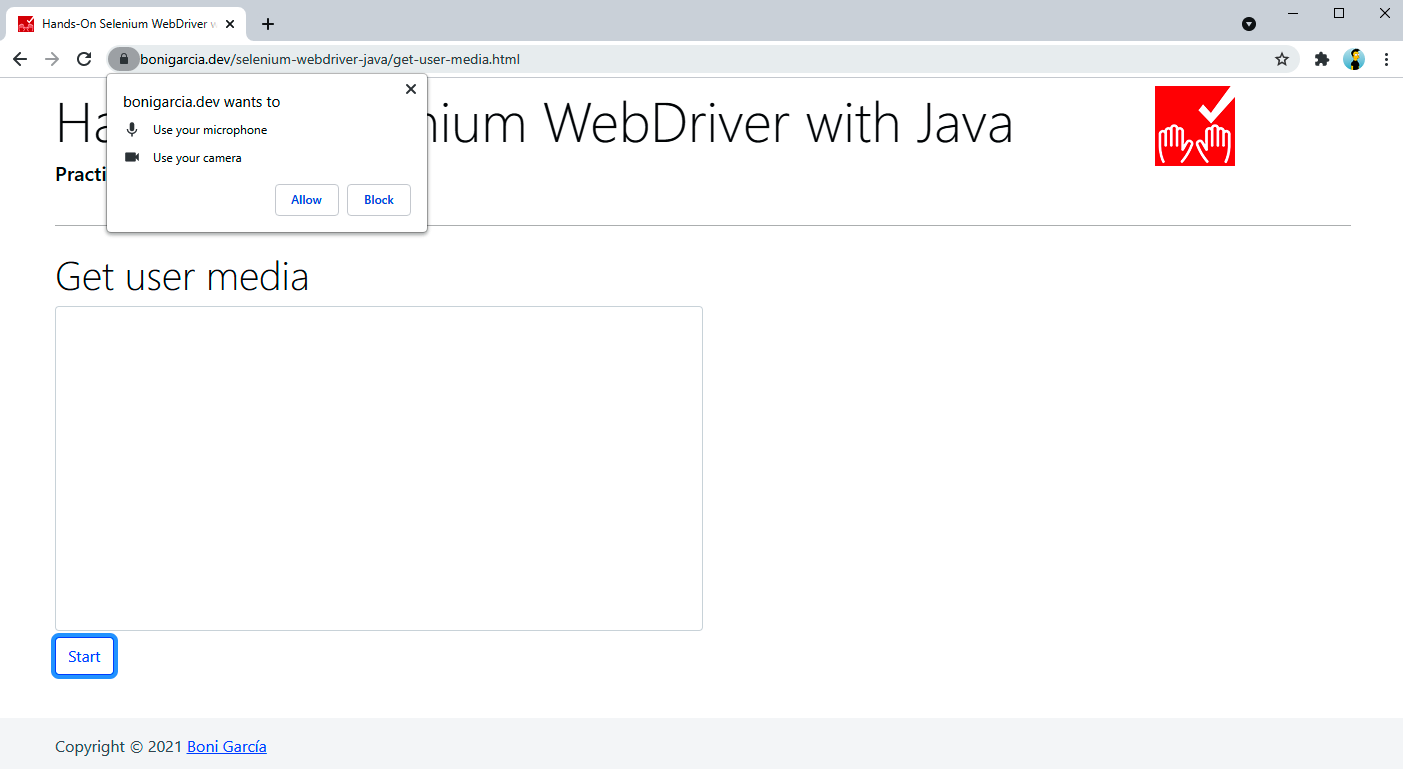Select the Hands-On Selenium WebDriver tab
Image resolution: width=1403 pixels, height=769 pixels.
pos(120,24)
